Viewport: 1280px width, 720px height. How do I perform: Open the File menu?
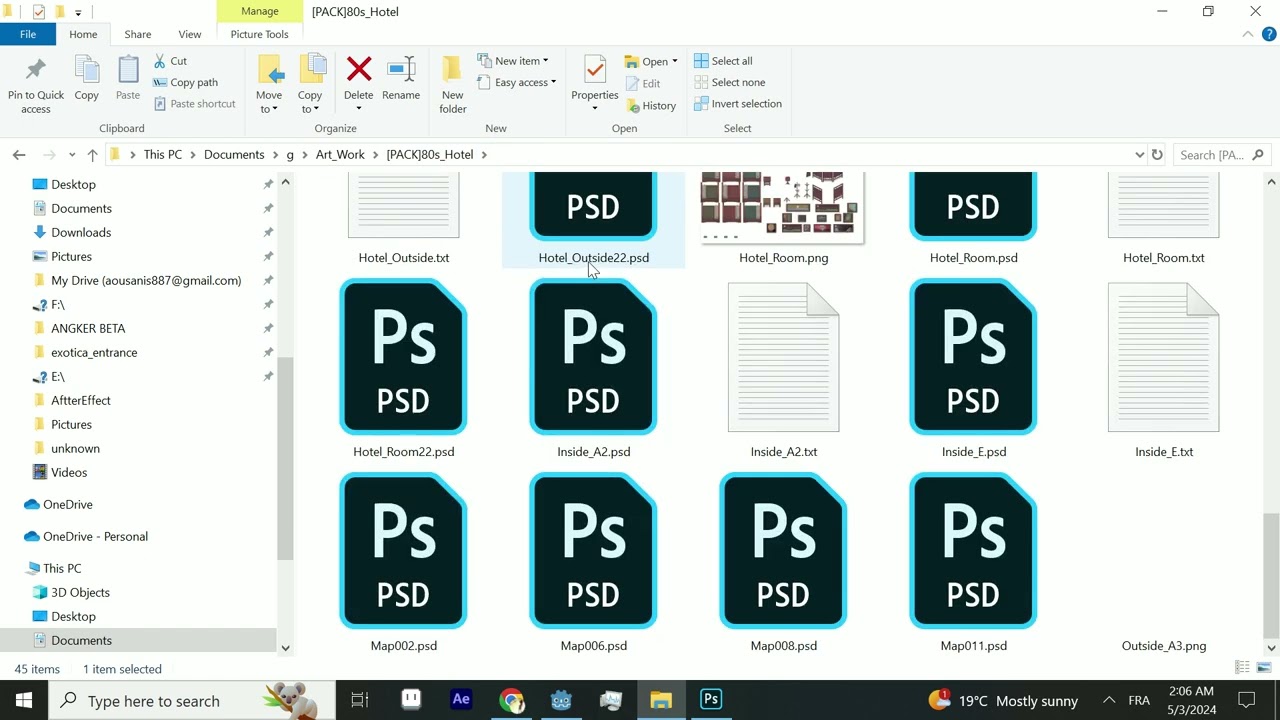(x=28, y=34)
